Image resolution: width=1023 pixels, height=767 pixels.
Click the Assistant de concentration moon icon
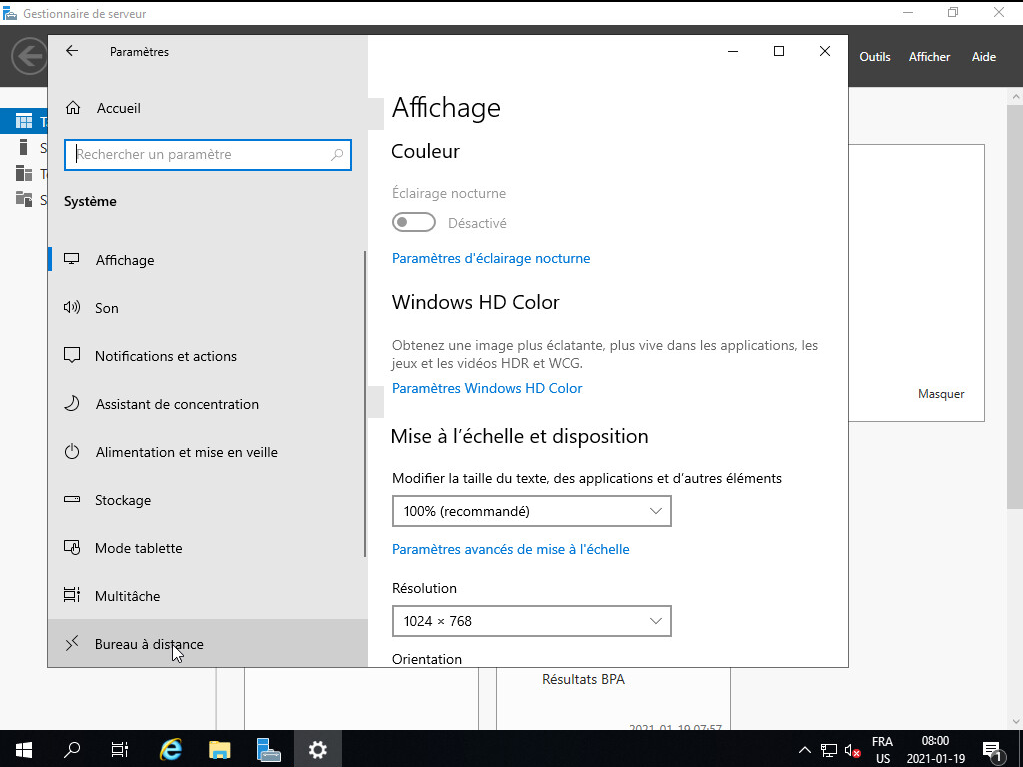[x=72, y=404]
